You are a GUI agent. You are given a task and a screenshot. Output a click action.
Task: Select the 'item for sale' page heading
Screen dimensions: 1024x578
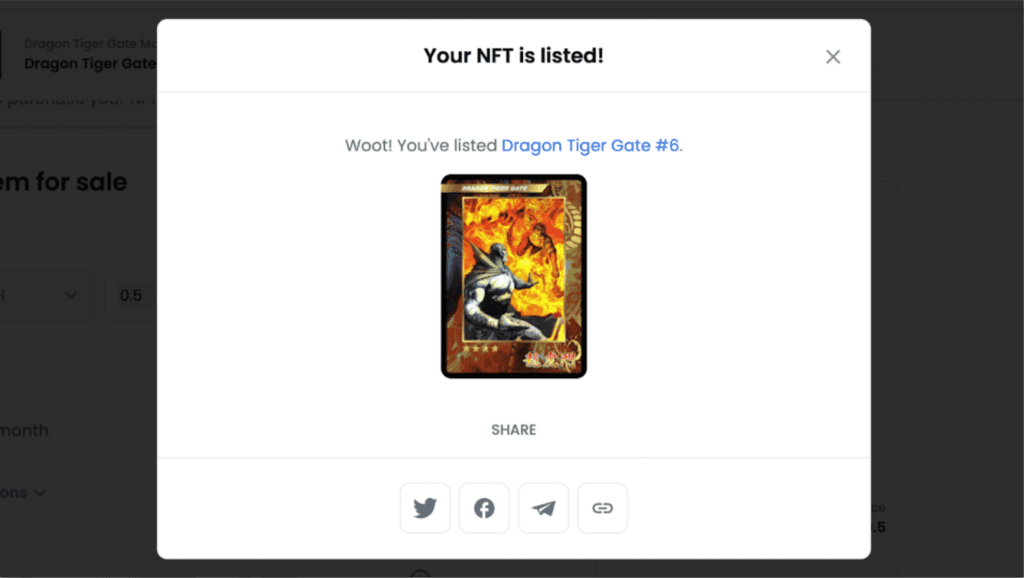click(x=63, y=182)
